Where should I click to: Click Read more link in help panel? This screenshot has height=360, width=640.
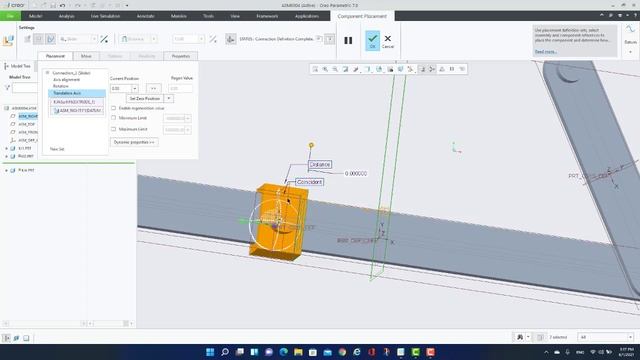click(x=546, y=51)
